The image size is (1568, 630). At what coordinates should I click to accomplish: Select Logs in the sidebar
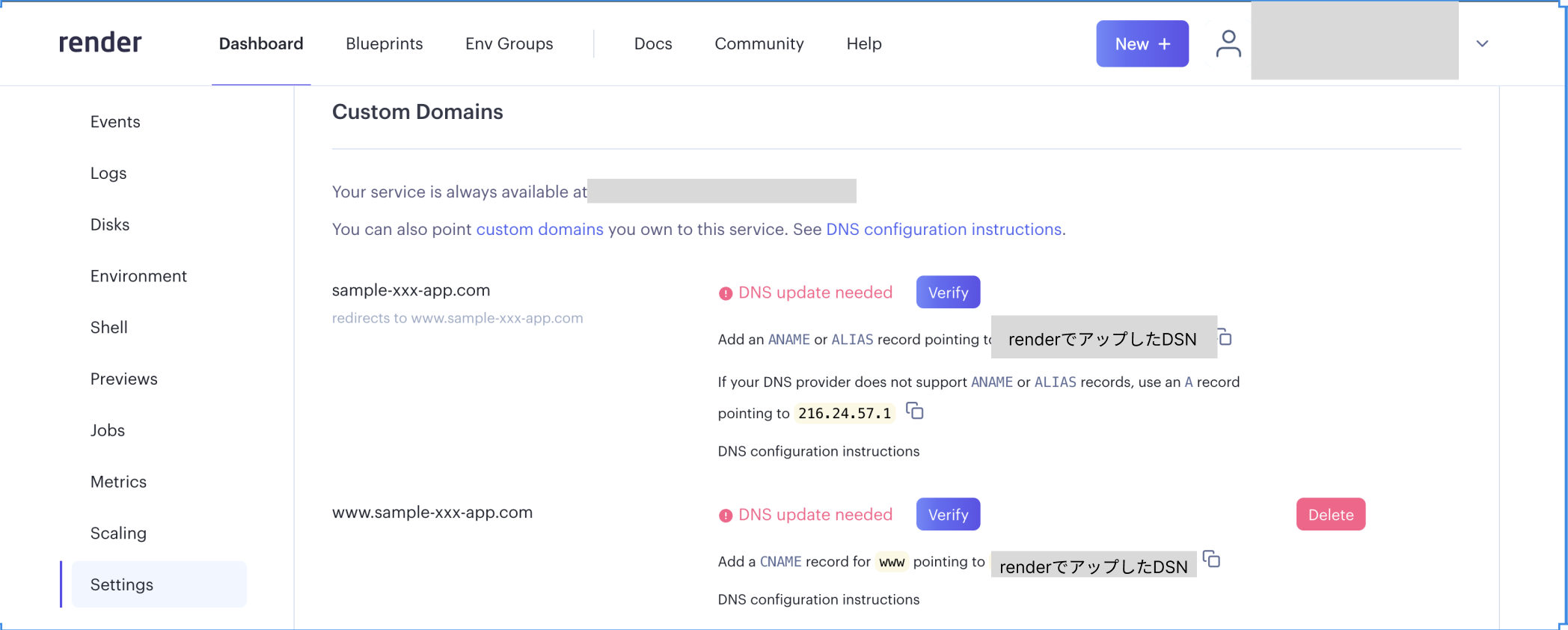[108, 173]
